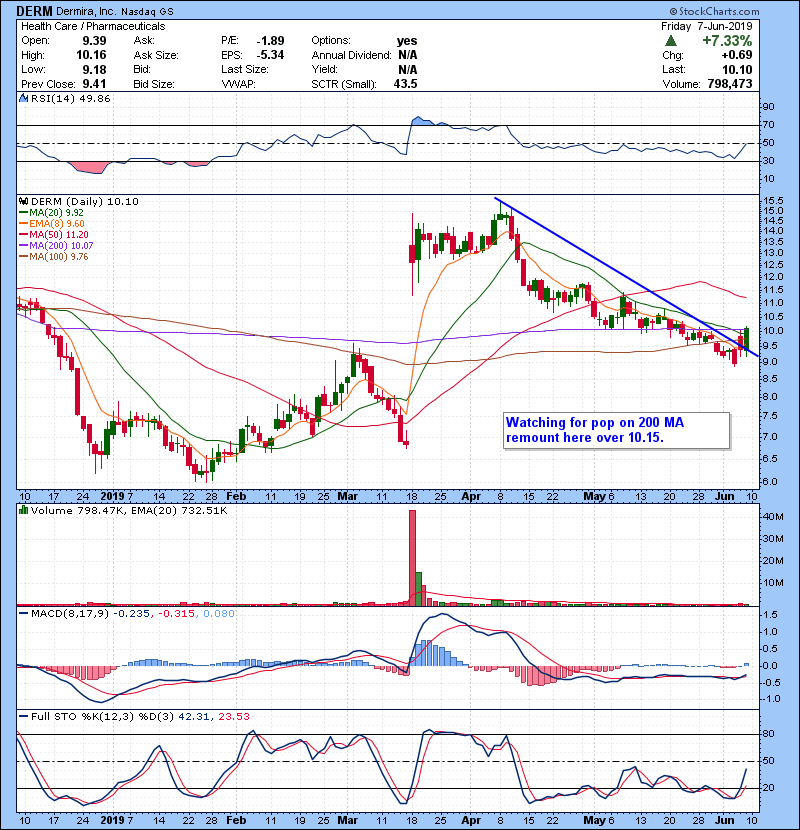This screenshot has width=800, height=830.
Task: Click the EMA(8) 9.60 legend text
Action: [x=57, y=224]
